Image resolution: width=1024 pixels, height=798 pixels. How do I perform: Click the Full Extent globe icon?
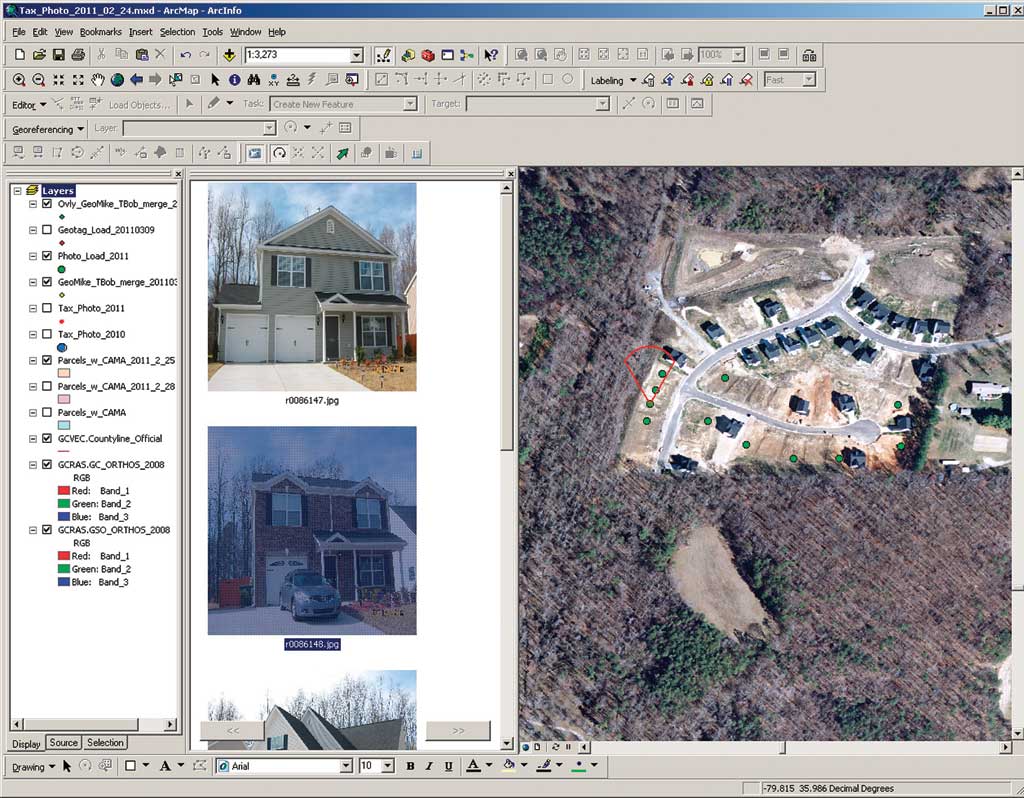[x=118, y=80]
